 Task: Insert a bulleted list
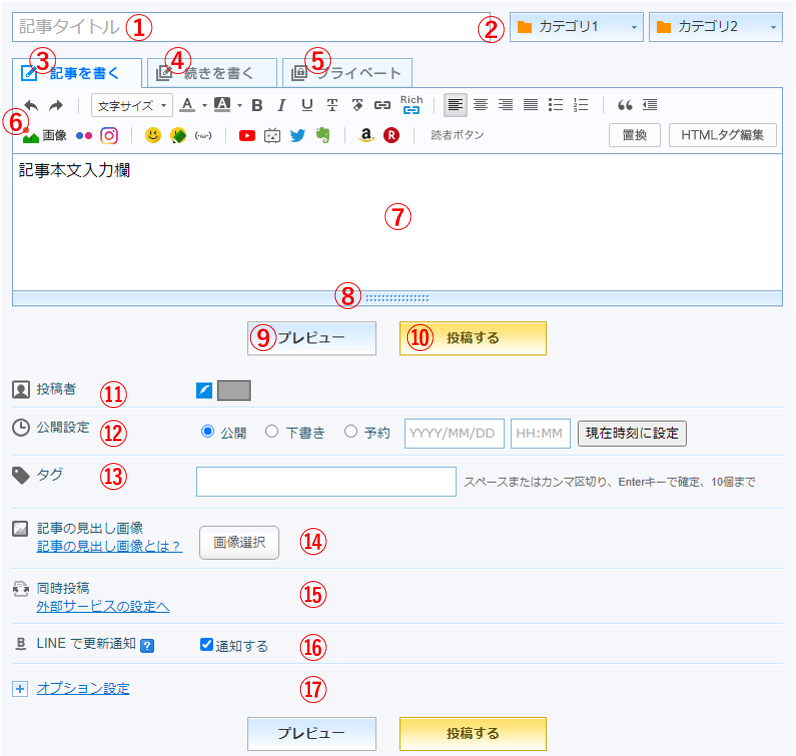coord(556,105)
